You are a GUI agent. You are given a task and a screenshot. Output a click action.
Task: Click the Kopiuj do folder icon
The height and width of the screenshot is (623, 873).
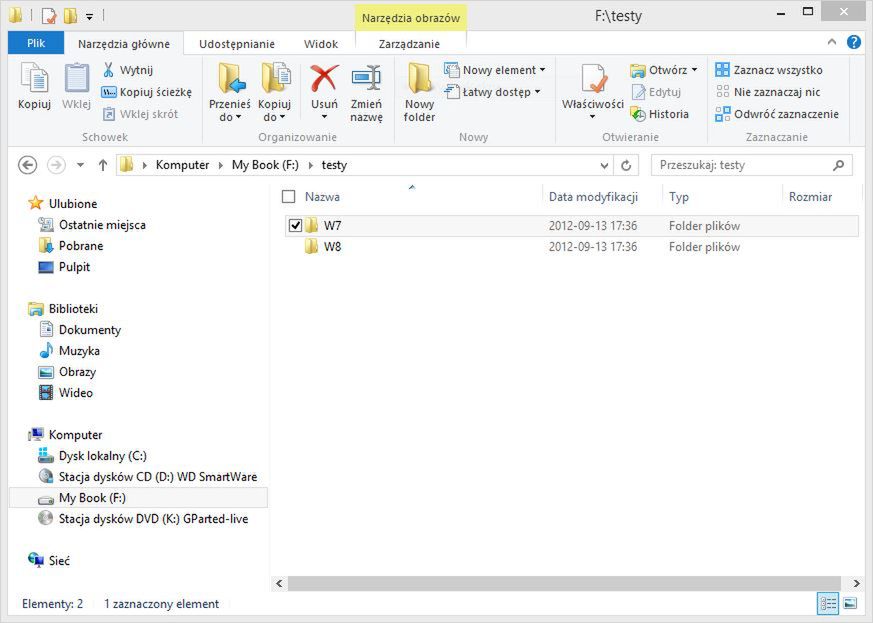click(275, 78)
